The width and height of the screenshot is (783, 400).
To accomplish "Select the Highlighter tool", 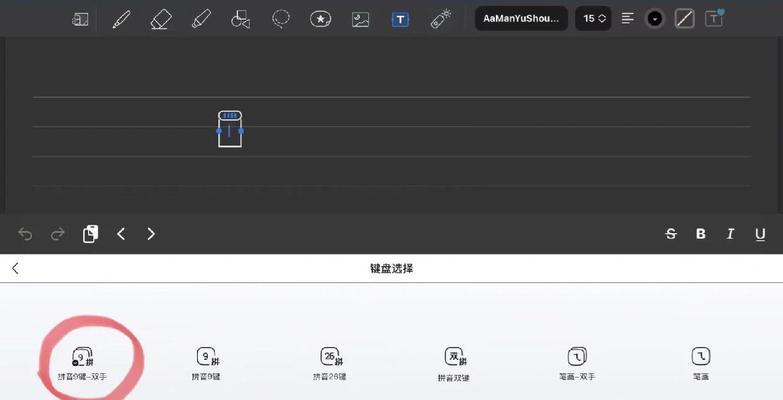I will click(x=201, y=19).
